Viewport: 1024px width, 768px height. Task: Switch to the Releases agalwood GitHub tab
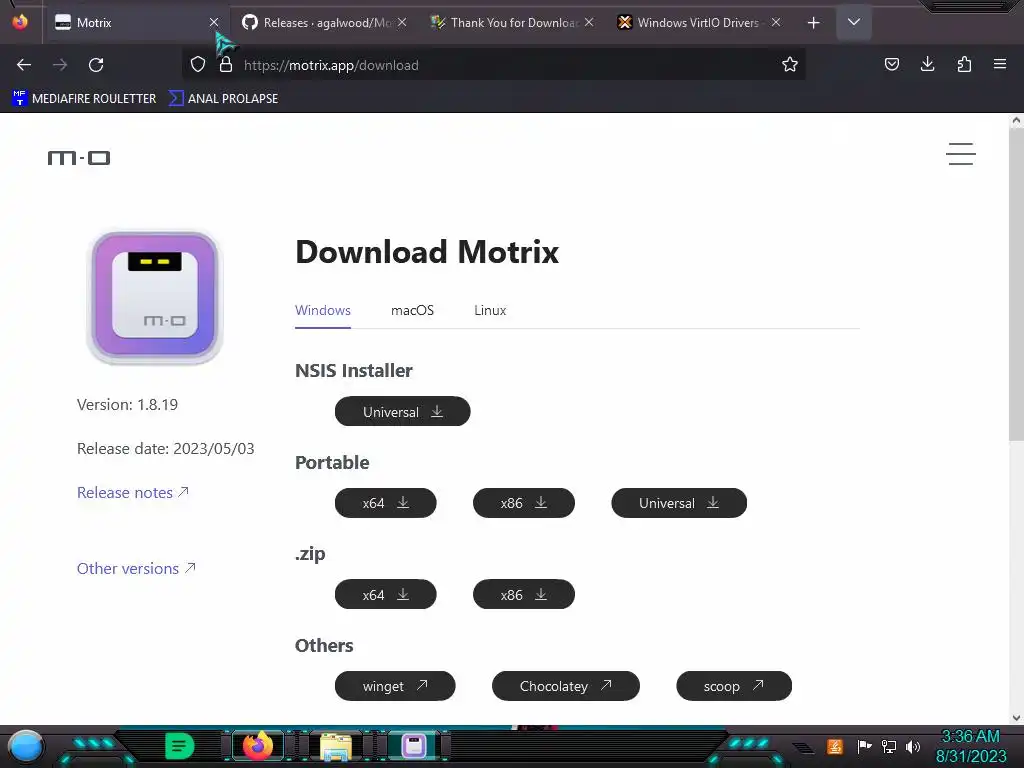click(x=325, y=23)
